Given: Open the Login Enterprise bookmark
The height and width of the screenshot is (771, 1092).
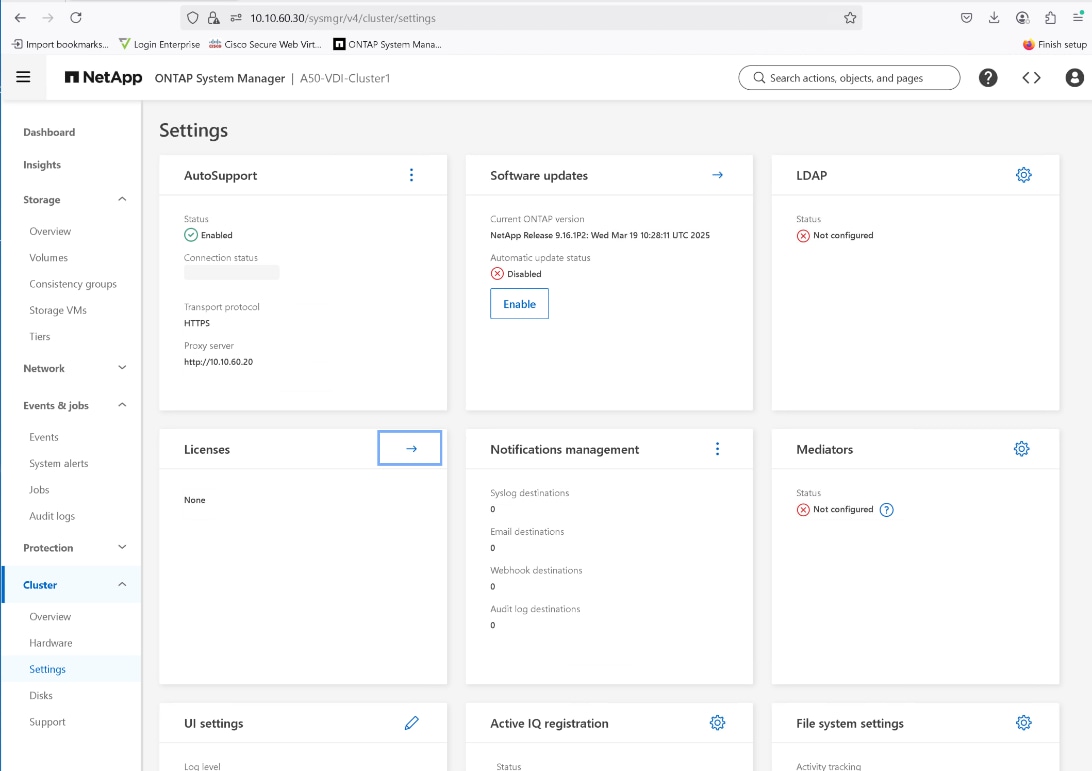Looking at the screenshot, I should [159, 44].
